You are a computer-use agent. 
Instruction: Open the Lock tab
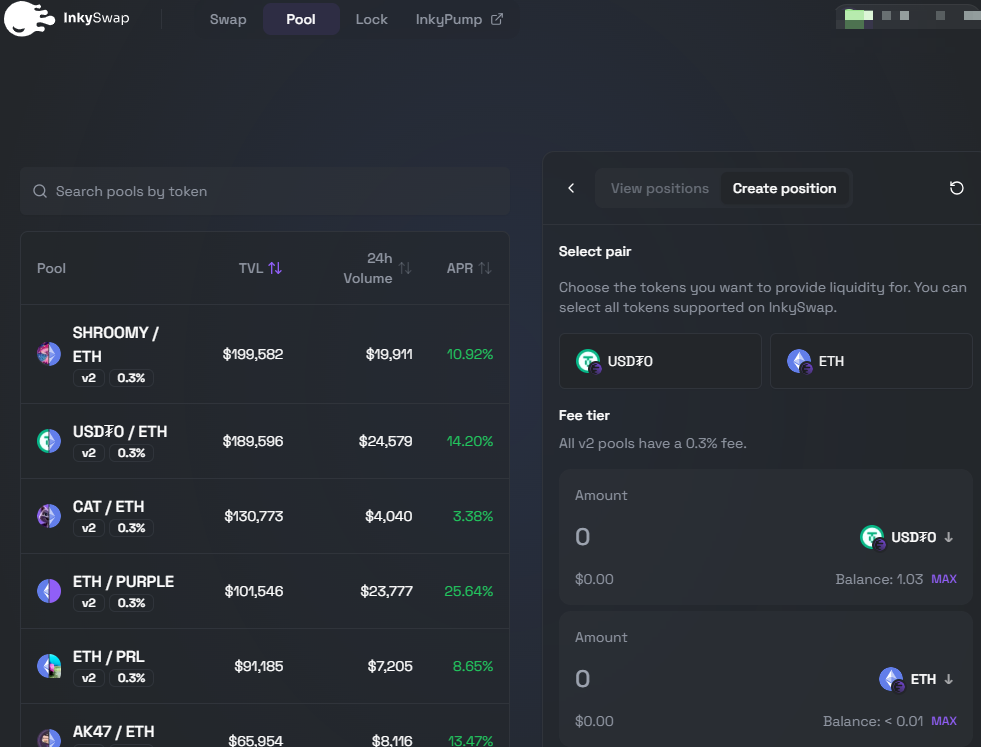click(x=372, y=19)
